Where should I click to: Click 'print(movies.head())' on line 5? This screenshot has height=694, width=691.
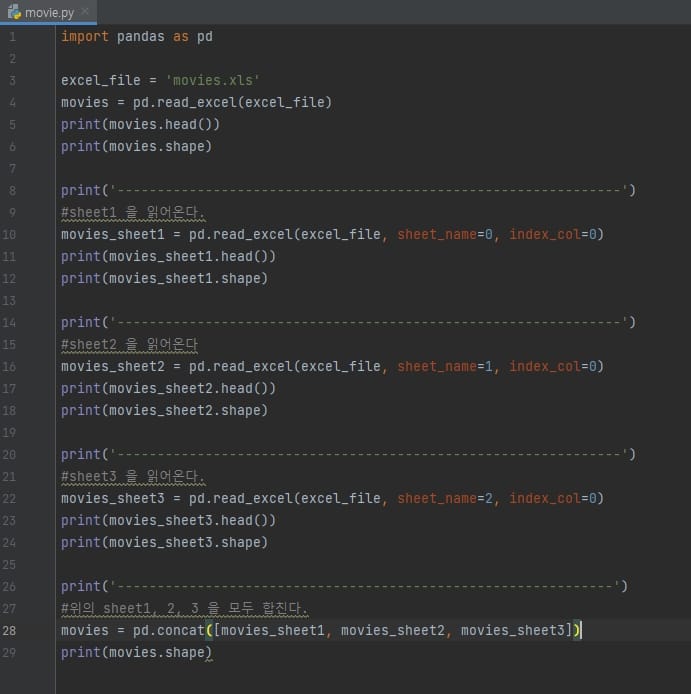tap(140, 124)
